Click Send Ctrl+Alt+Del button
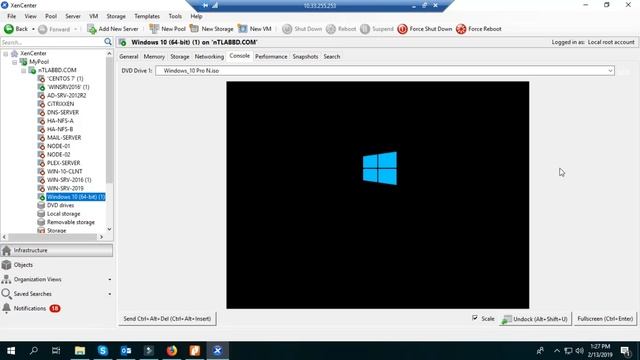Screen dimensions: 640x360 point(167,319)
